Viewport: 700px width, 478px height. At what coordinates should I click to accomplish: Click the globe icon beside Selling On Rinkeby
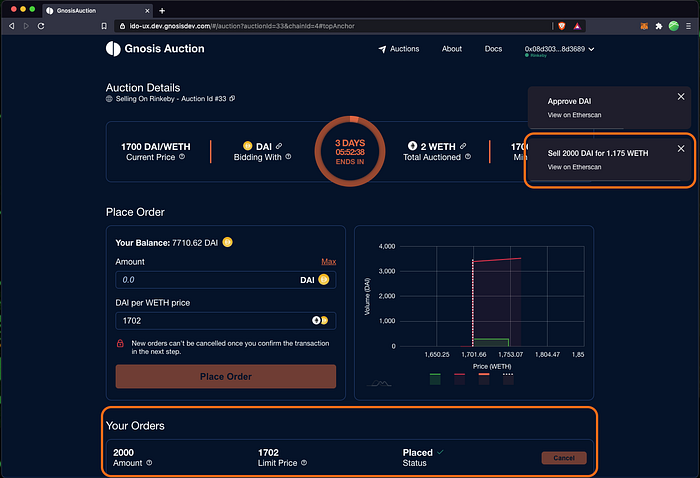(x=109, y=99)
